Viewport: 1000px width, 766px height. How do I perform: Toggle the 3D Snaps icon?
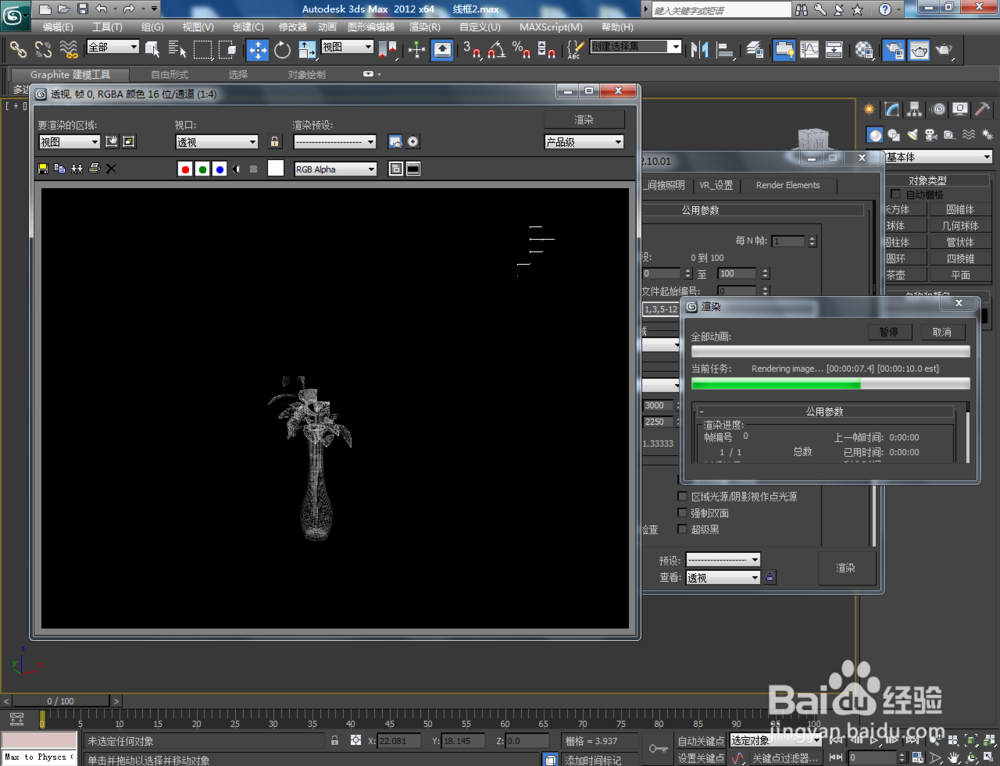click(x=472, y=50)
